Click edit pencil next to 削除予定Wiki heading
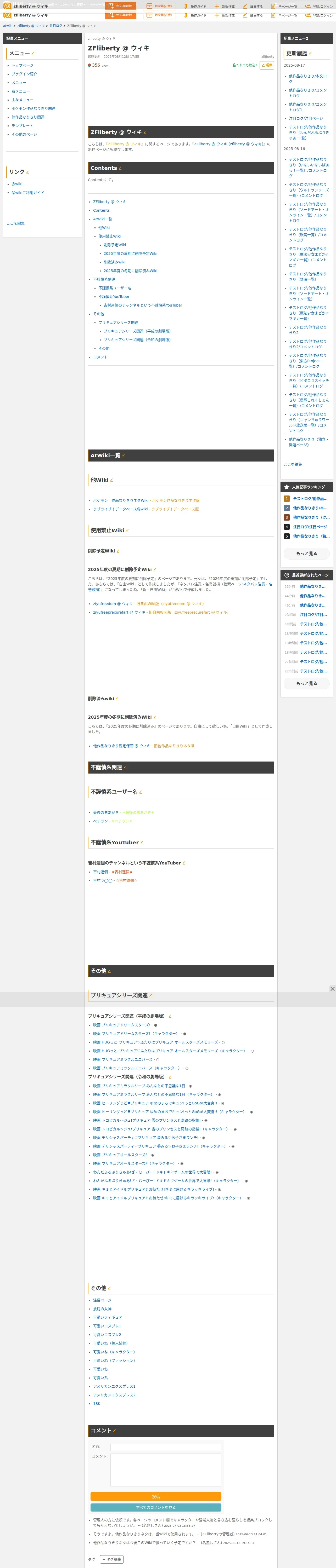Screen dimensions: 336x1568 pyautogui.click(x=118, y=551)
